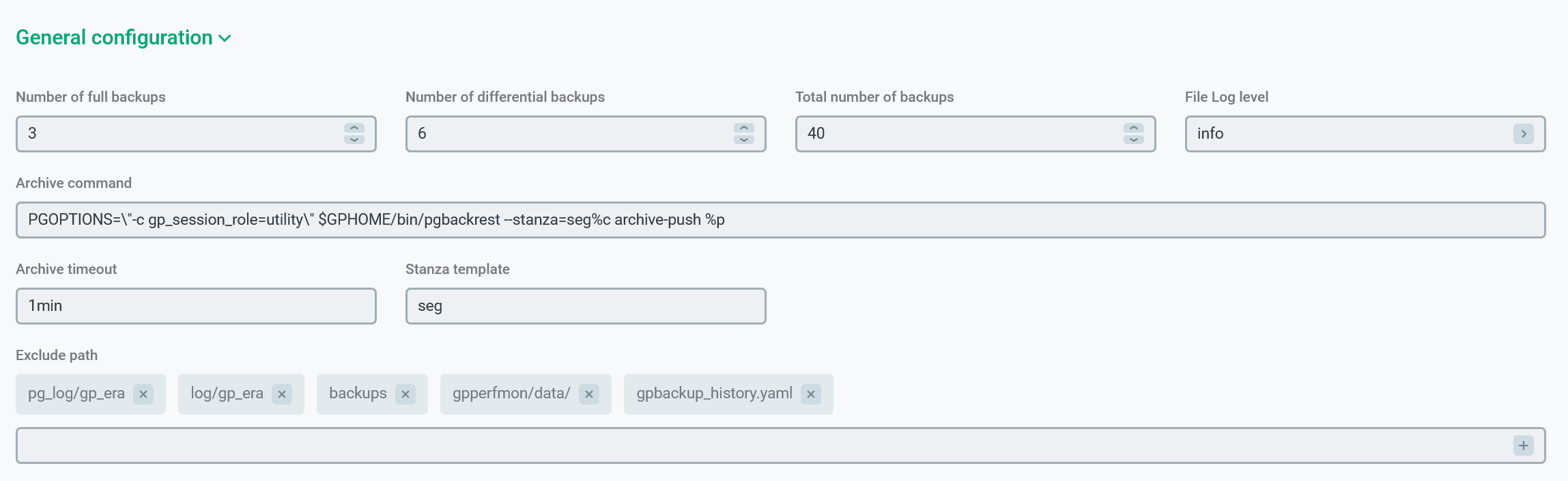Focus the Archive command input field

click(780, 220)
